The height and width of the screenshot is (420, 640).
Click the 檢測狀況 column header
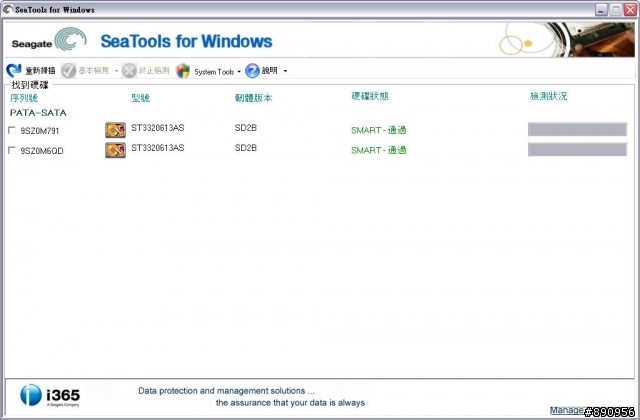548,96
